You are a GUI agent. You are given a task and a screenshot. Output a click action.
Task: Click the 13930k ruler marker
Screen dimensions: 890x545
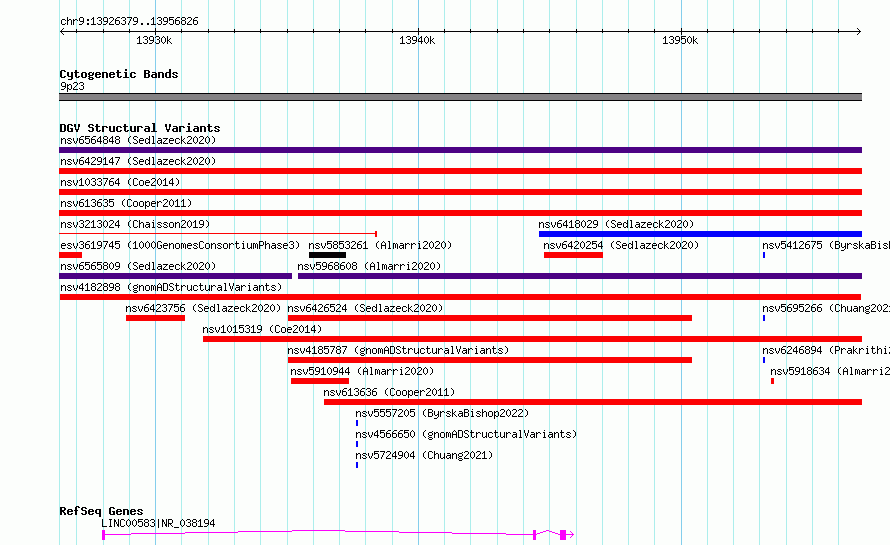point(154,40)
